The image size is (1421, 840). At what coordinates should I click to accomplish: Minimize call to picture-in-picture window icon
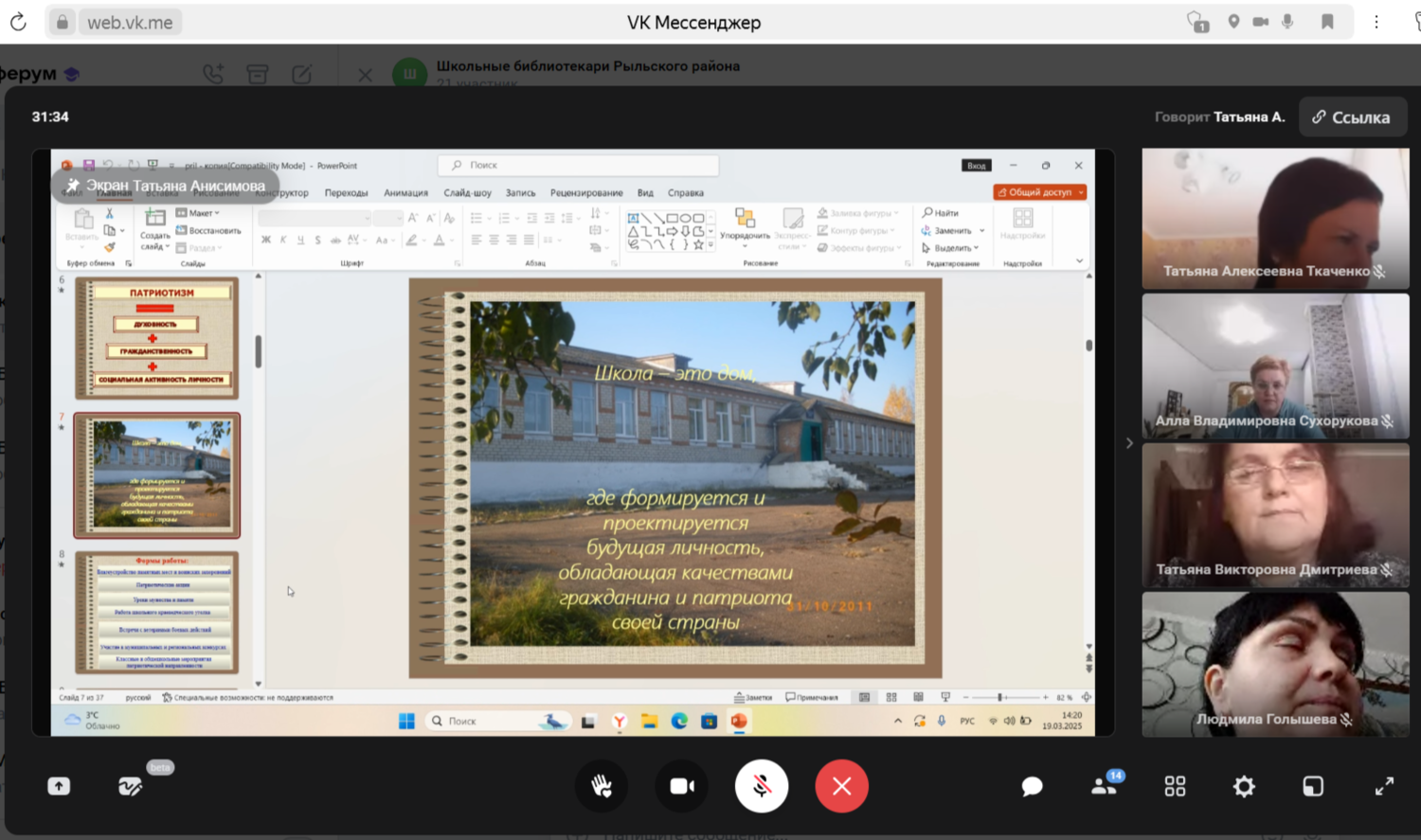1313,786
